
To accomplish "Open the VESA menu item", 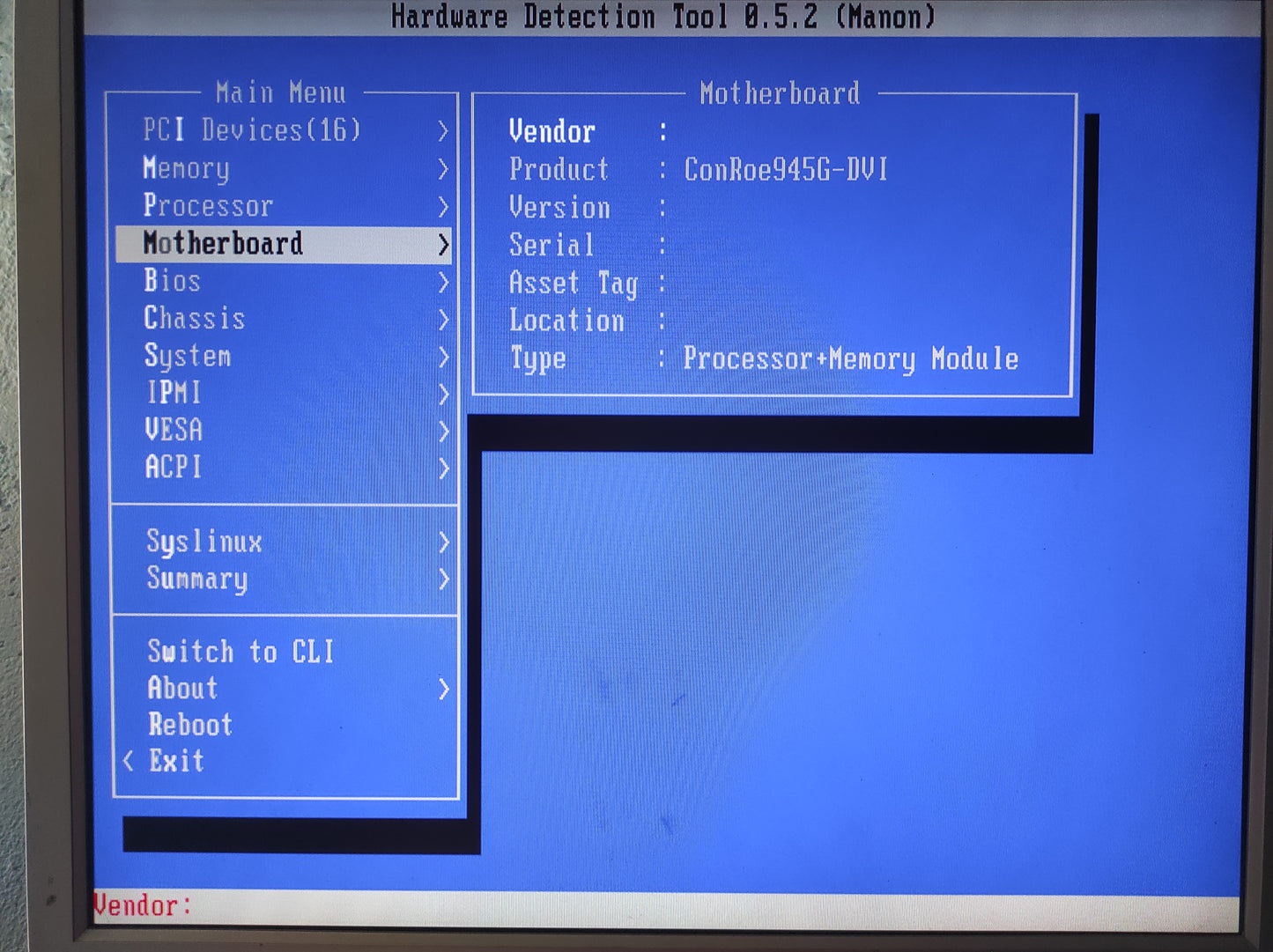I will [174, 430].
